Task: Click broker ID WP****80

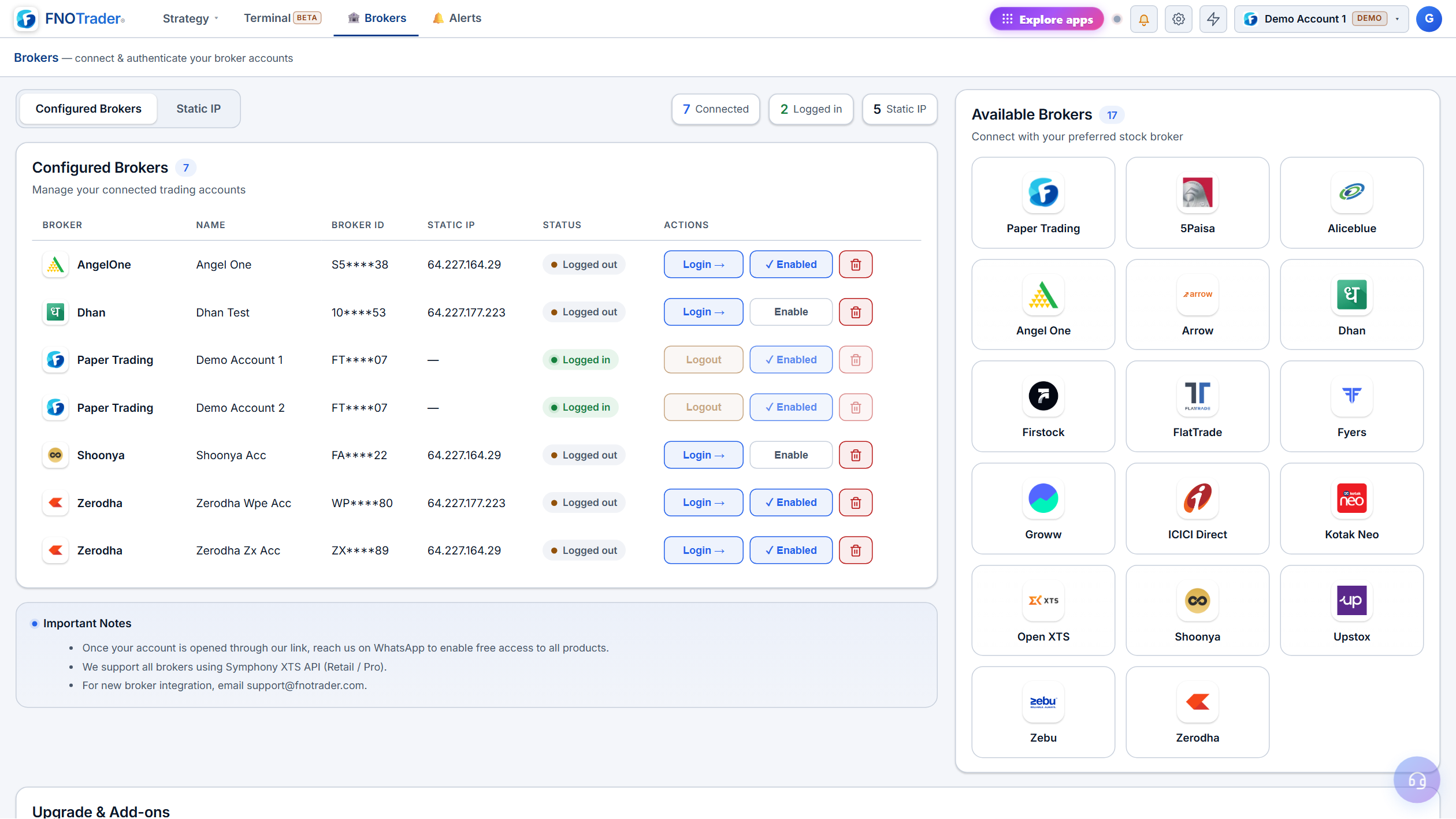Action: click(362, 503)
